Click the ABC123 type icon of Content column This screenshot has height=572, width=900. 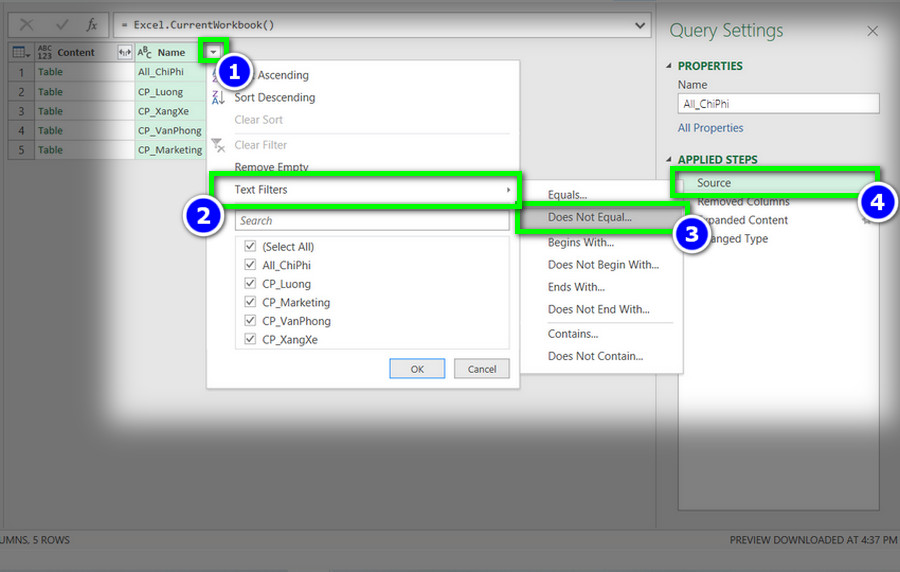click(x=45, y=52)
